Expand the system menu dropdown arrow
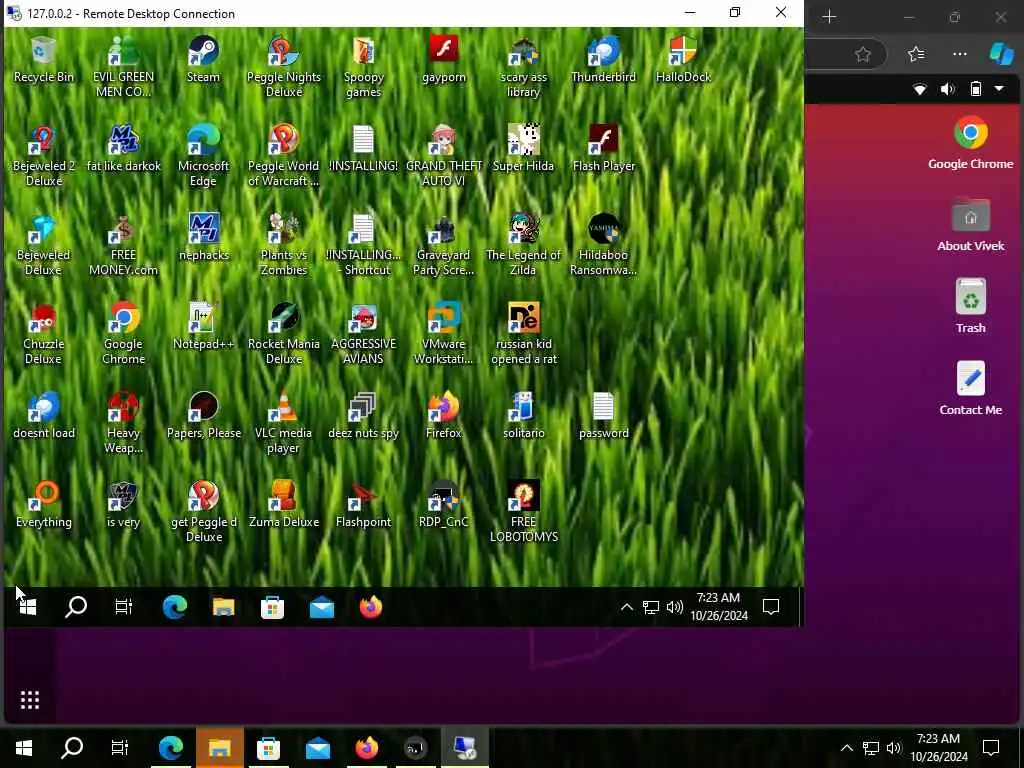 [x=999, y=88]
